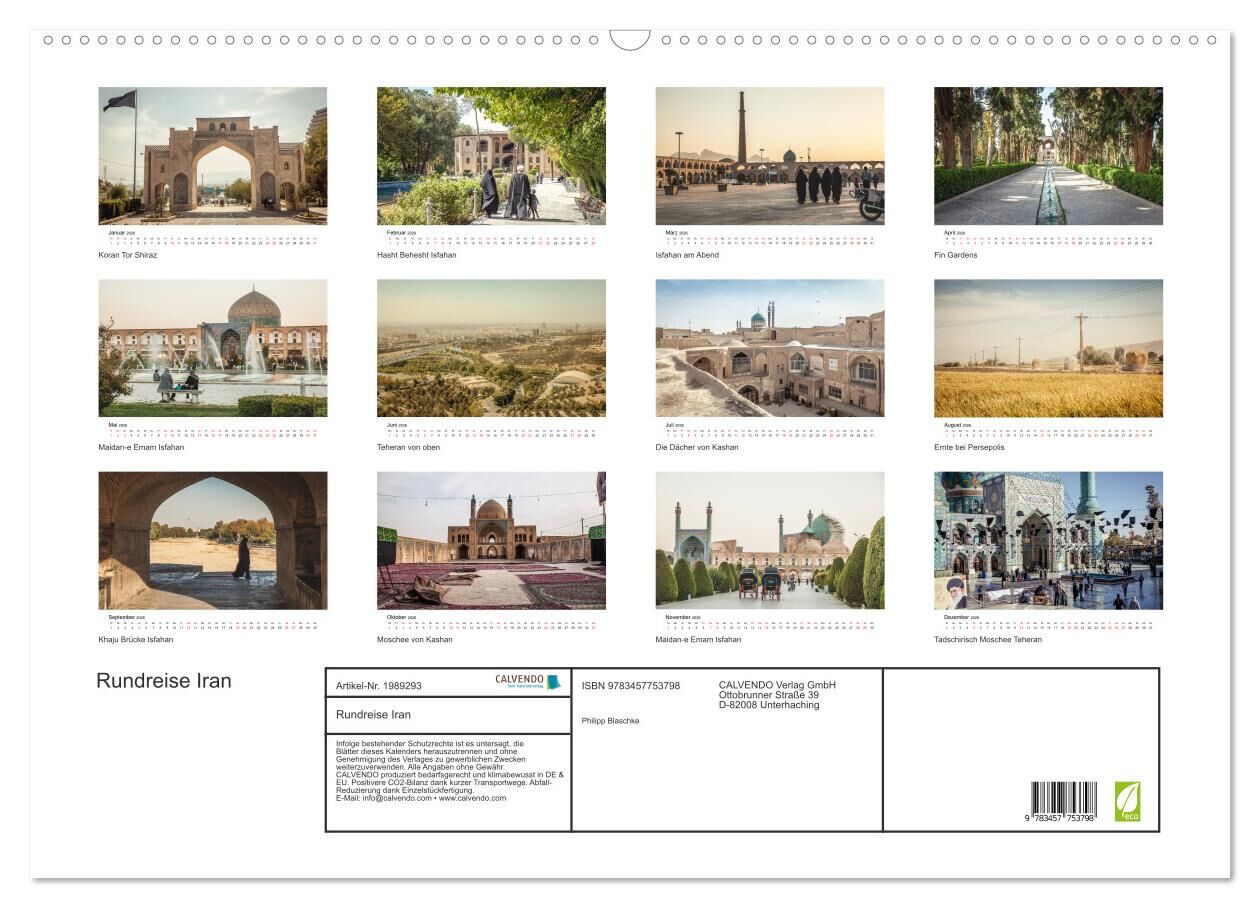Image resolution: width=1260 pixels, height=908 pixels.
Task: Select the Hasht Behesht Isfahan photo
Action: (x=491, y=155)
